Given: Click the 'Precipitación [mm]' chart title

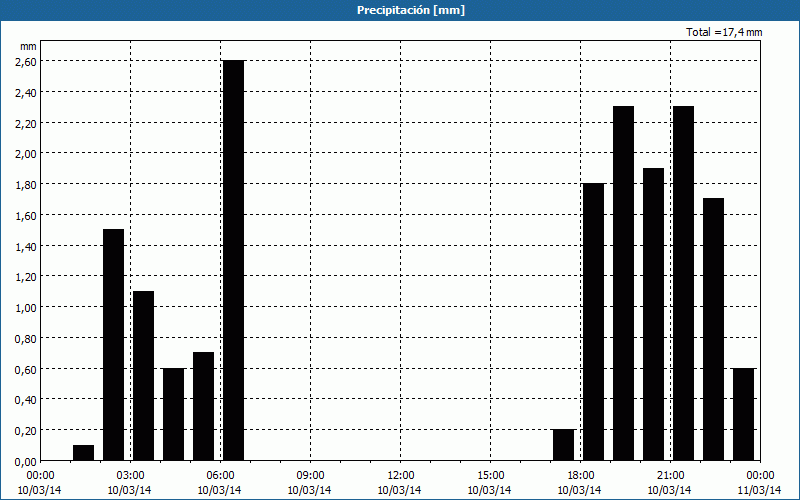Looking at the screenshot, I should (x=411, y=10).
